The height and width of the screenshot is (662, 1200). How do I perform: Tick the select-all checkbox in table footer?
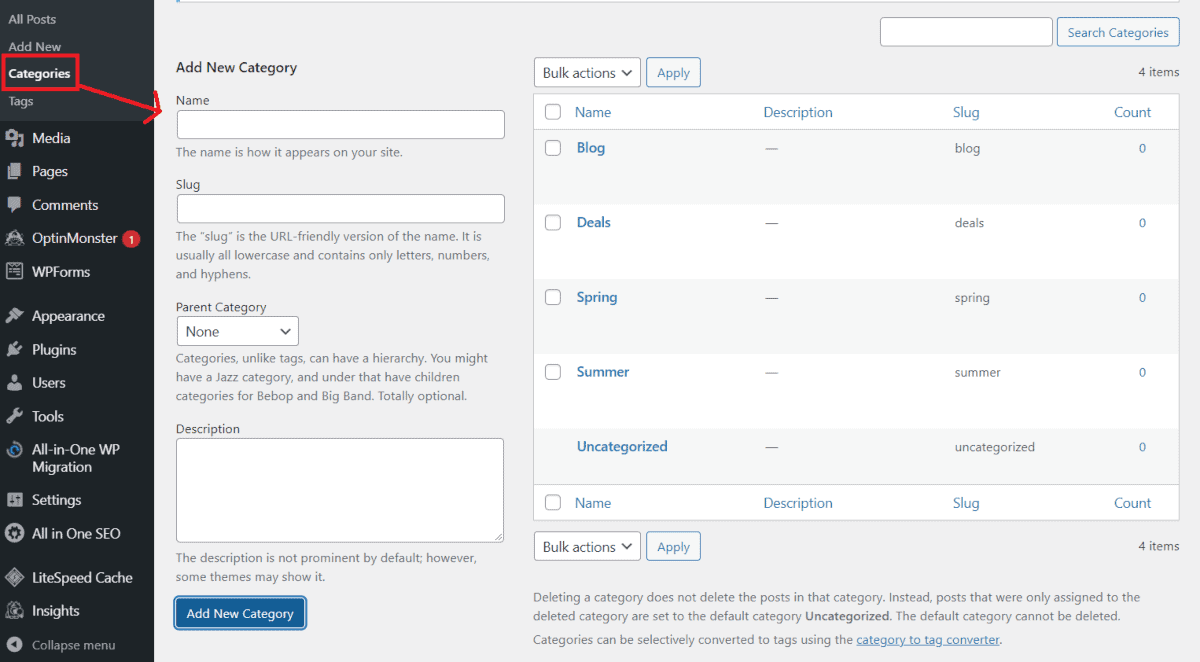coord(553,503)
